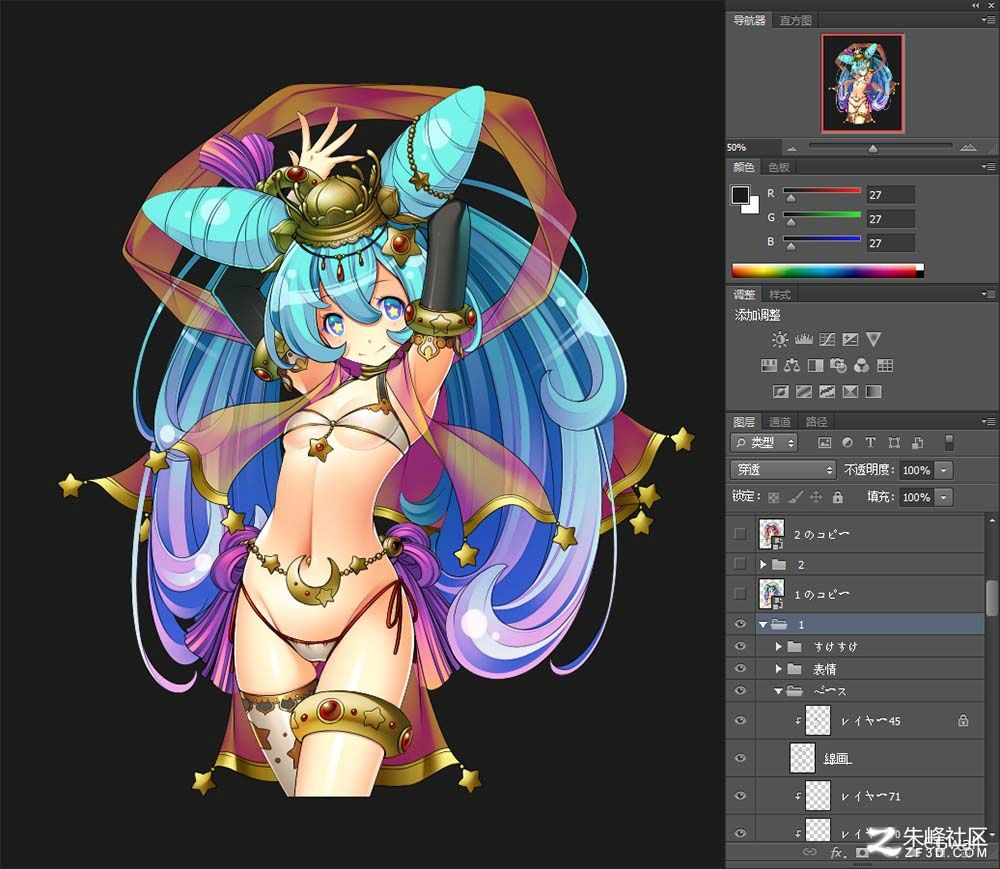Add an Exposure adjustment layer
This screenshot has height=869, width=1000.
tap(850, 339)
